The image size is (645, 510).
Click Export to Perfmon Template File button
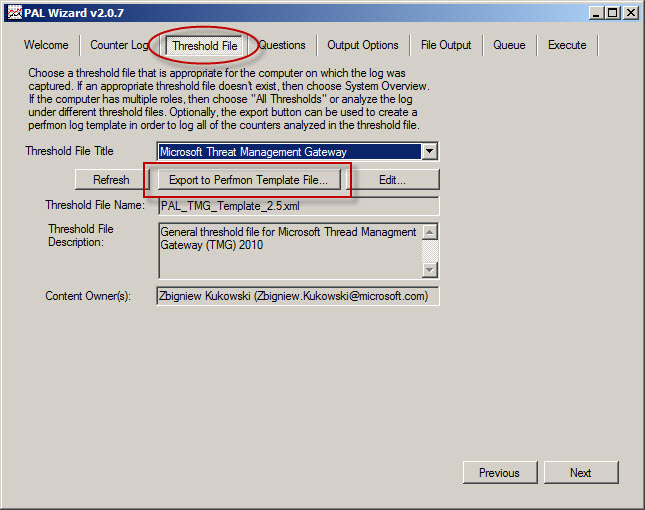coord(248,180)
